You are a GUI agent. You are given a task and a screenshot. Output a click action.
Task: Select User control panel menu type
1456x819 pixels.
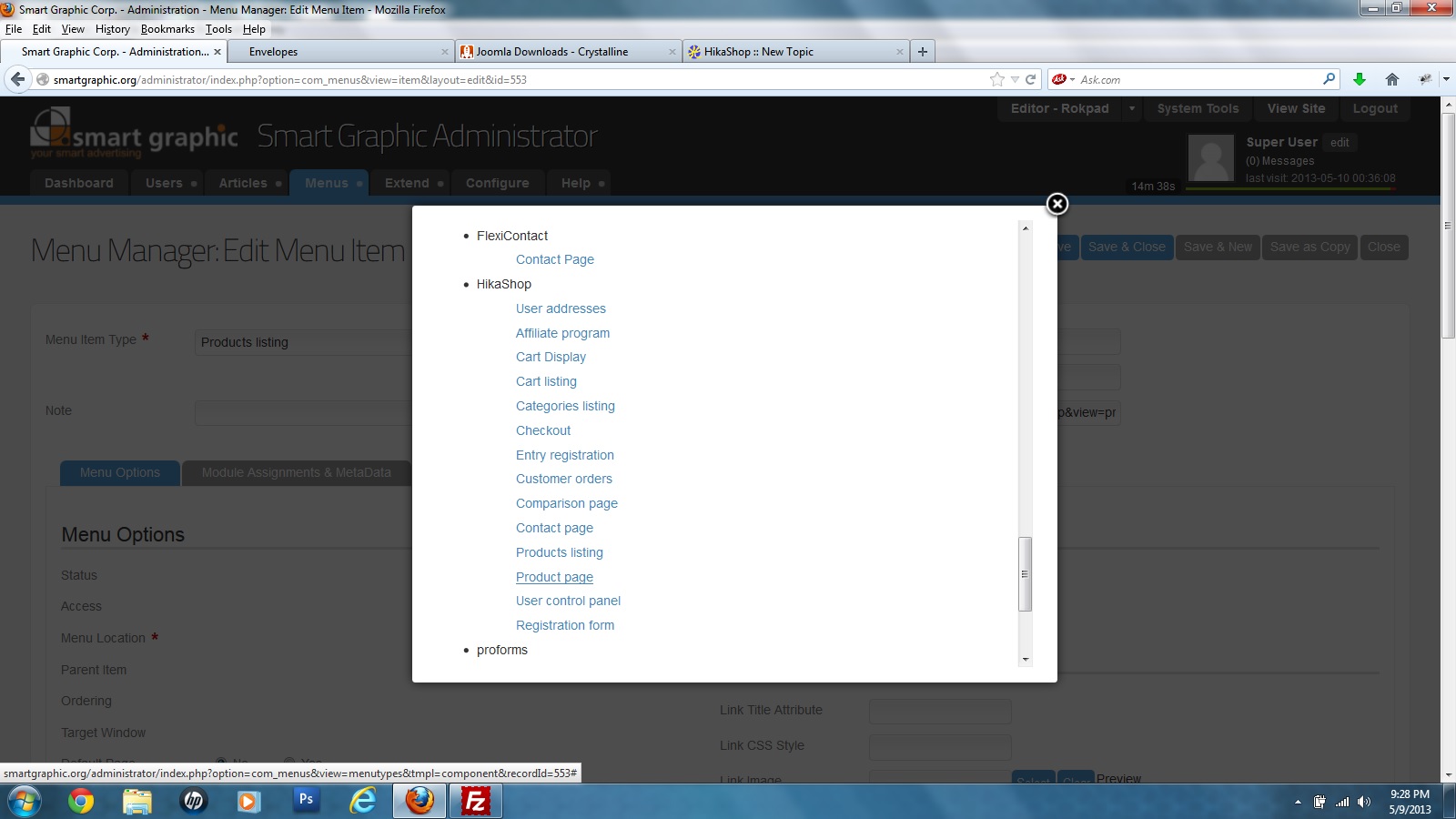(568, 601)
